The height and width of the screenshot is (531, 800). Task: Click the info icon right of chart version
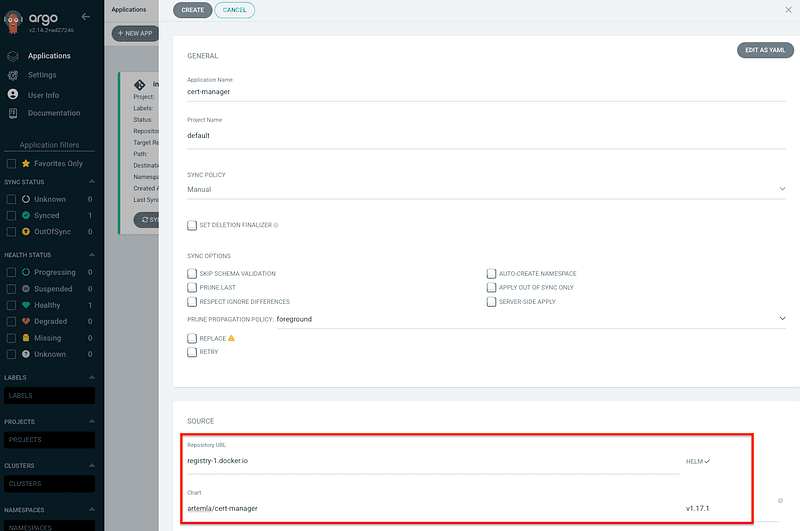[x=780, y=500]
